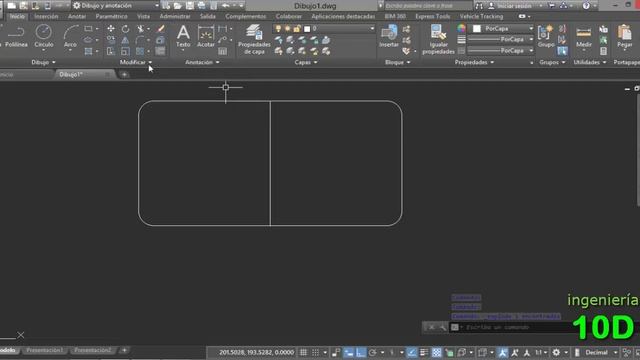The width and height of the screenshot is (640, 360).
Task: Select the Move (Desplazar) tool
Action: [111, 29]
